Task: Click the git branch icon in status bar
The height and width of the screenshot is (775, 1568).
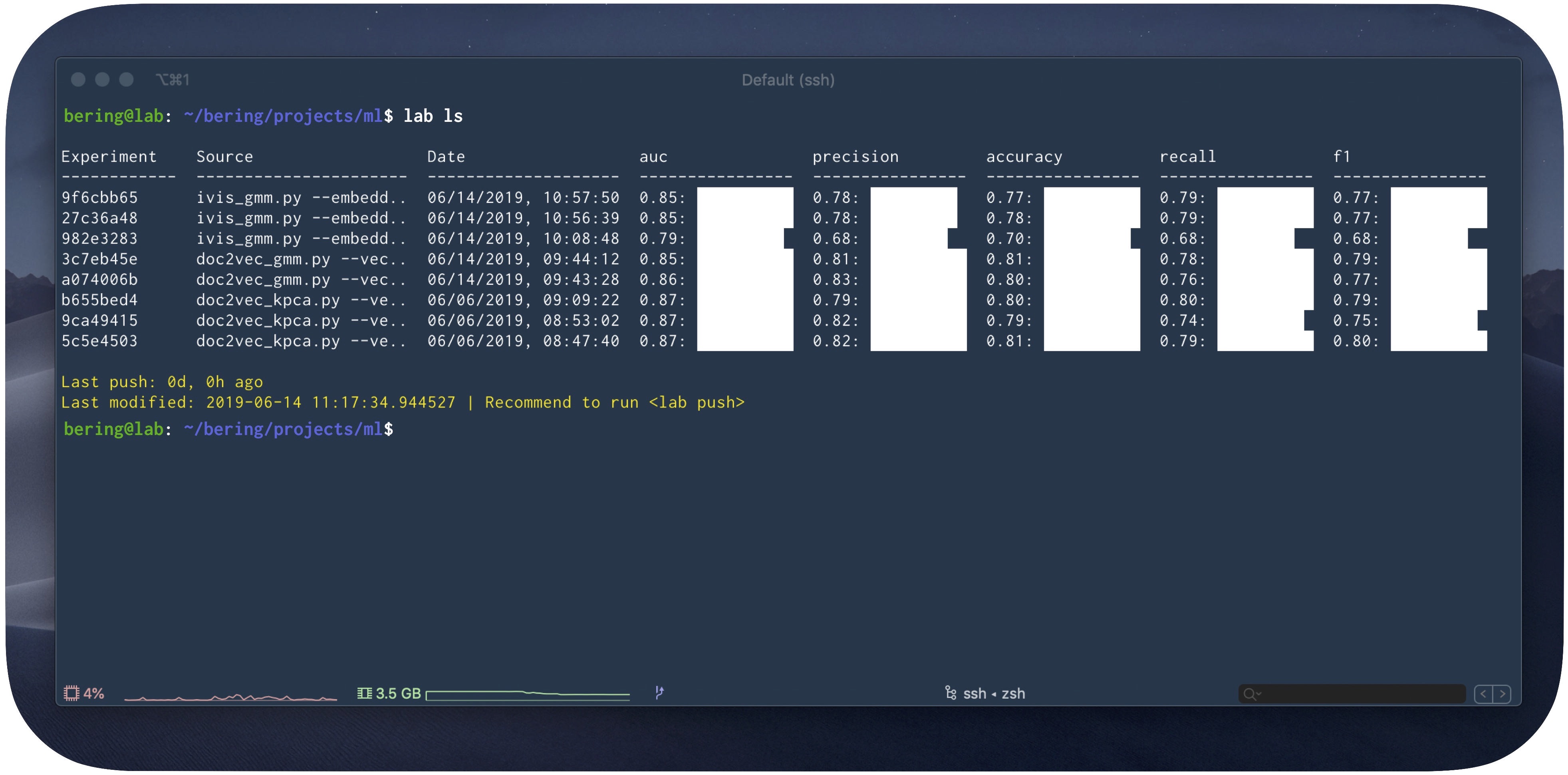Action: coord(659,692)
